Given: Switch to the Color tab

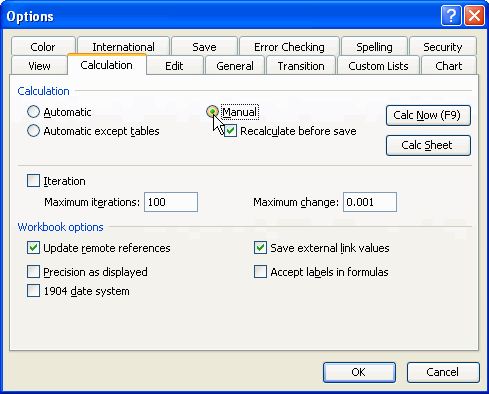Looking at the screenshot, I should point(43,46).
